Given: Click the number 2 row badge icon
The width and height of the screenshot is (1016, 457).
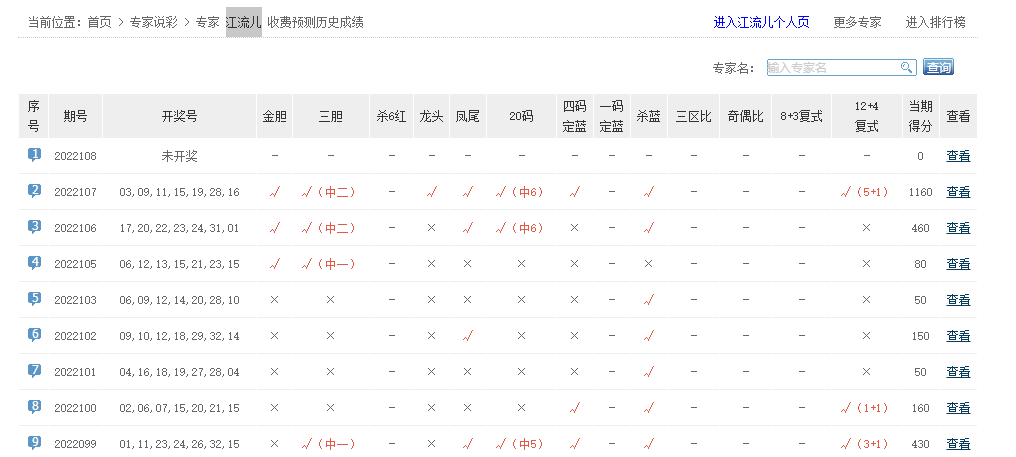Looking at the screenshot, I should pos(34,191).
